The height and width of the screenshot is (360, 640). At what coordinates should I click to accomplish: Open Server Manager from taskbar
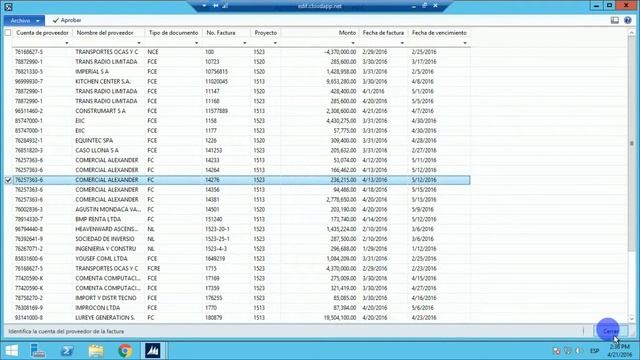pyautogui.click(x=38, y=351)
